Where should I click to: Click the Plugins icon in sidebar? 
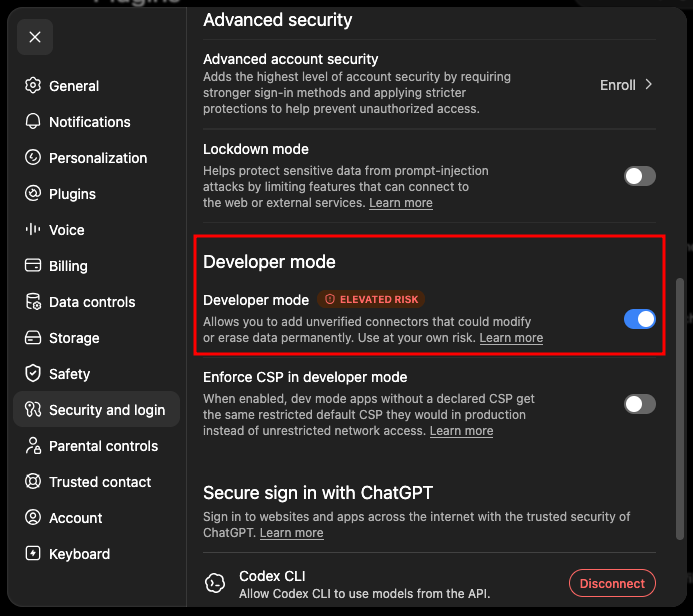tap(33, 194)
